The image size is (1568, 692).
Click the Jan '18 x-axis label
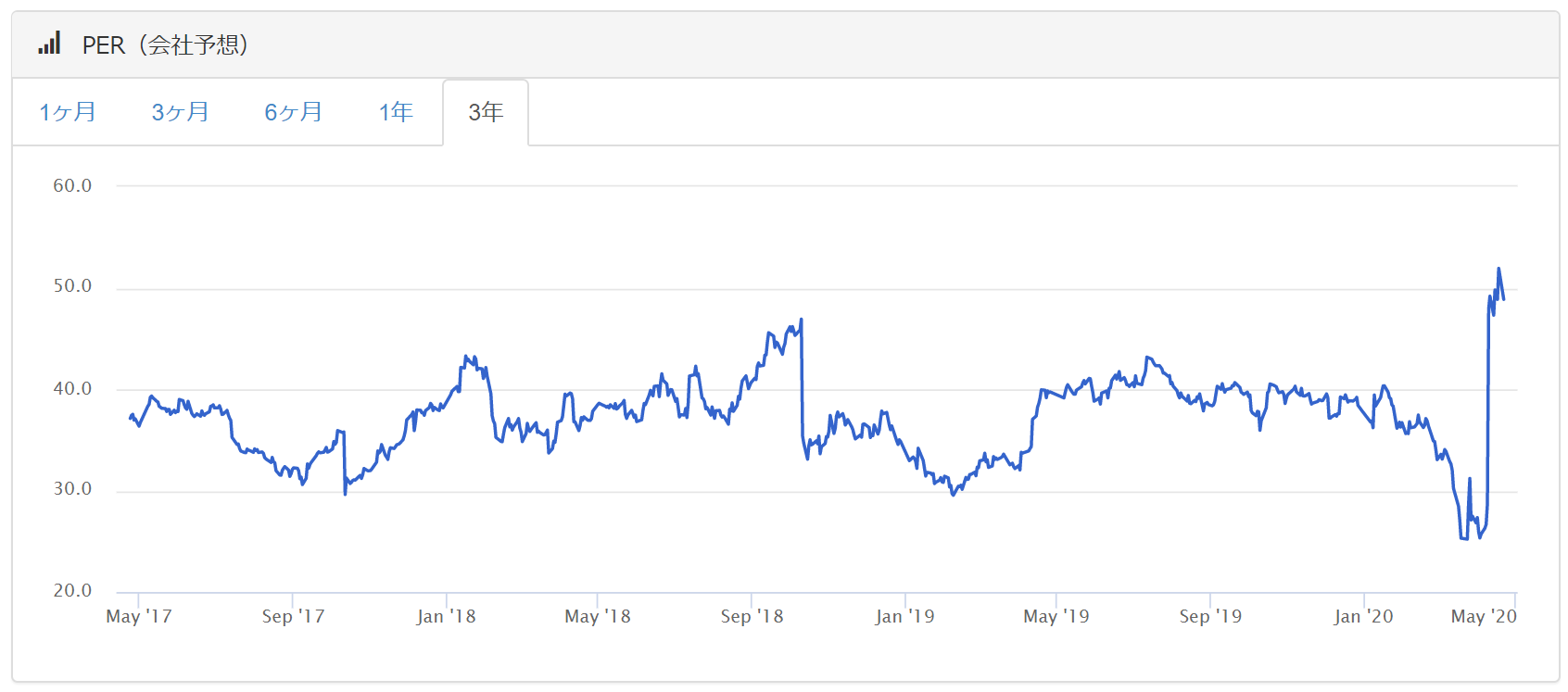click(446, 617)
